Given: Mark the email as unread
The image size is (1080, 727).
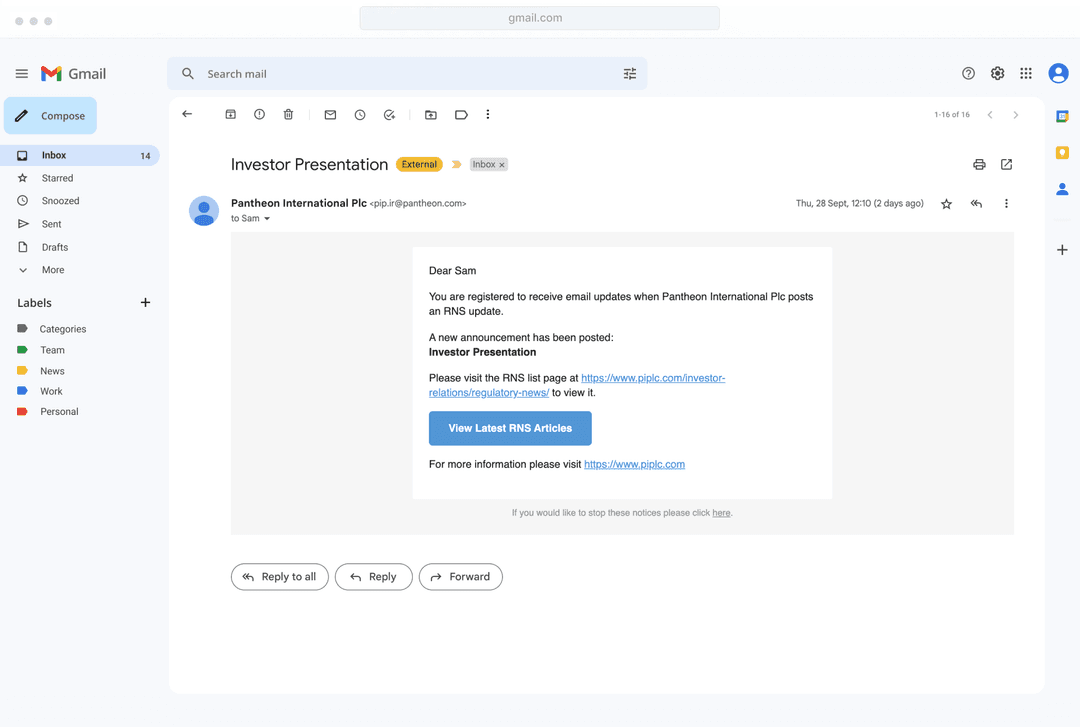Looking at the screenshot, I should pyautogui.click(x=330, y=115).
